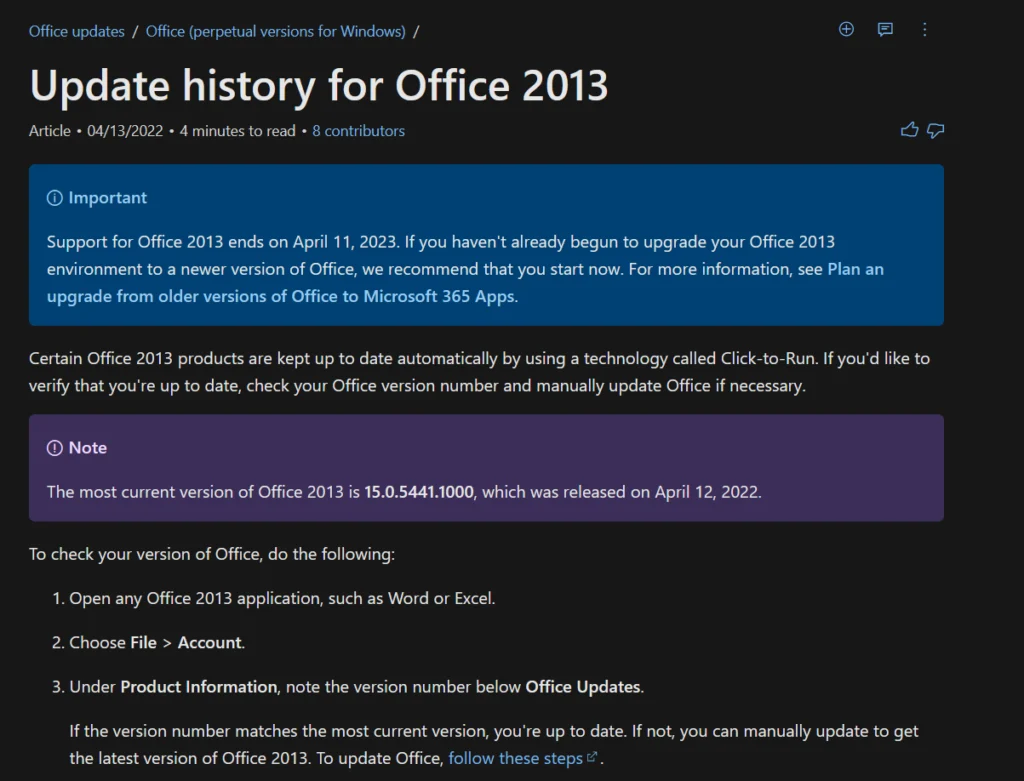Screen dimensions: 1024x781
Task: Click the external link icon after follow these steps
Action: [592, 757]
